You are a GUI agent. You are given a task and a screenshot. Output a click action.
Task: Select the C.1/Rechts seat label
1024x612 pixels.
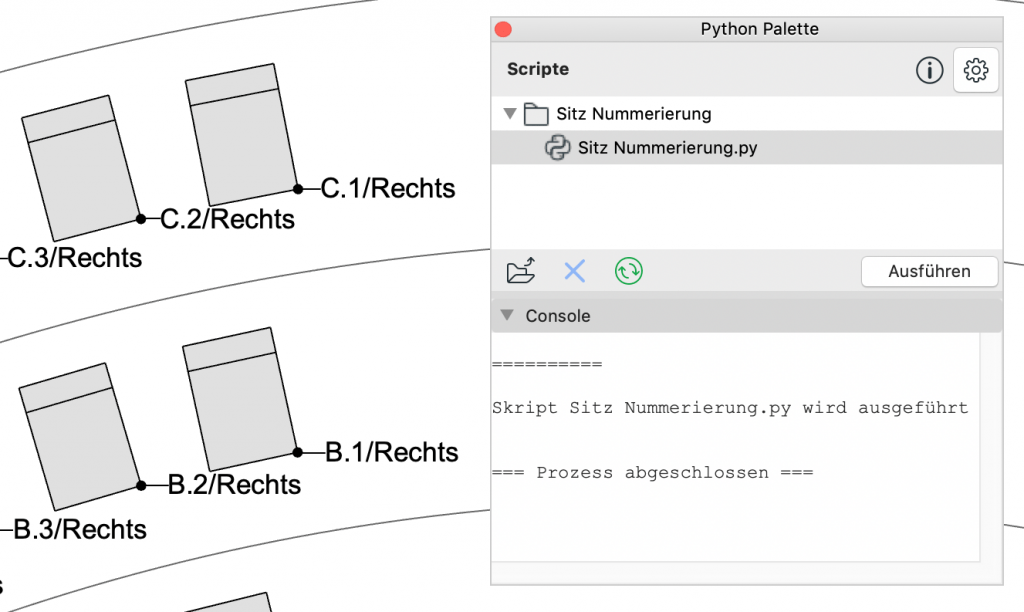pos(388,188)
